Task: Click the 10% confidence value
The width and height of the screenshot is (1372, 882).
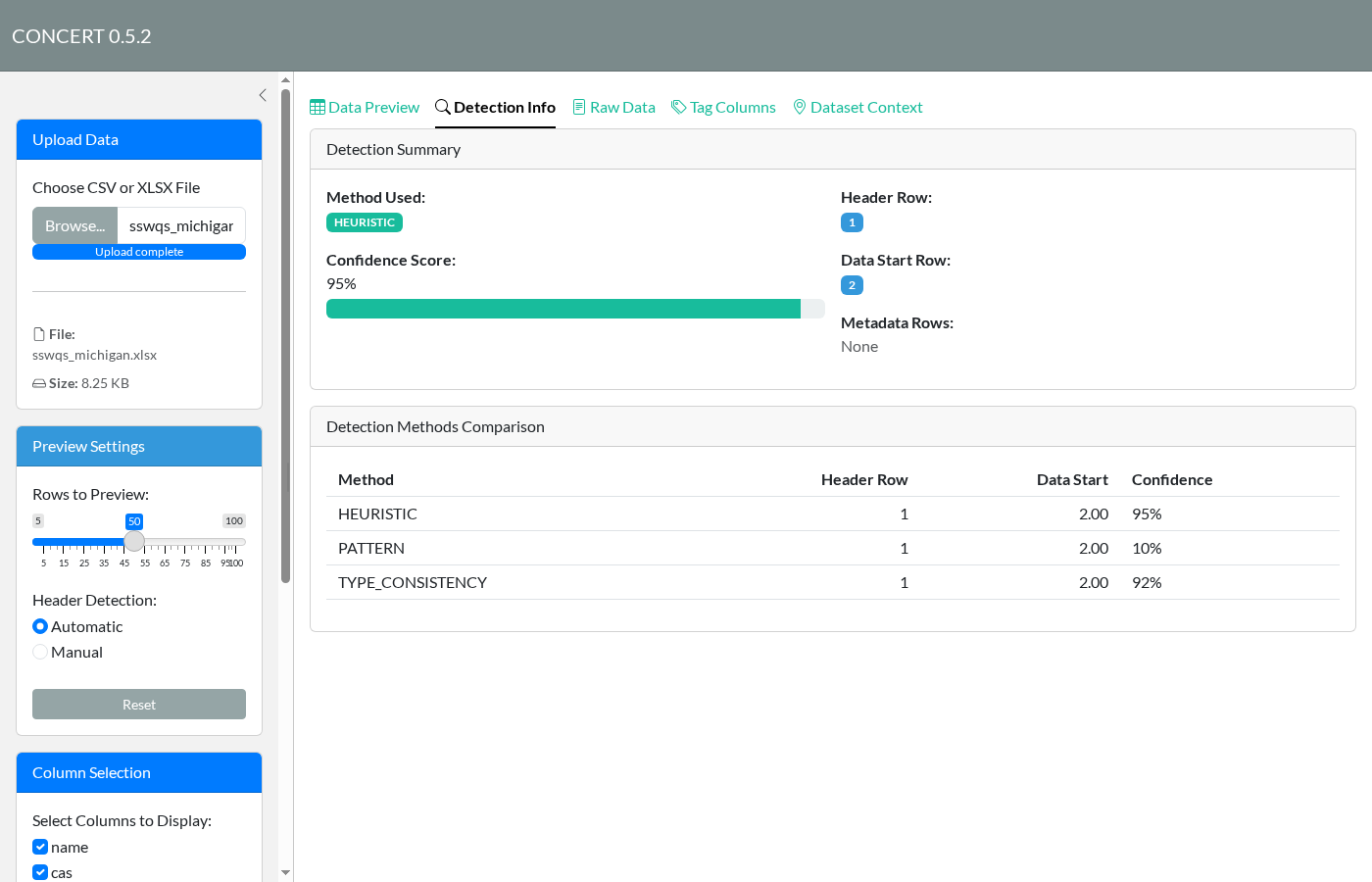Action: (x=1147, y=548)
